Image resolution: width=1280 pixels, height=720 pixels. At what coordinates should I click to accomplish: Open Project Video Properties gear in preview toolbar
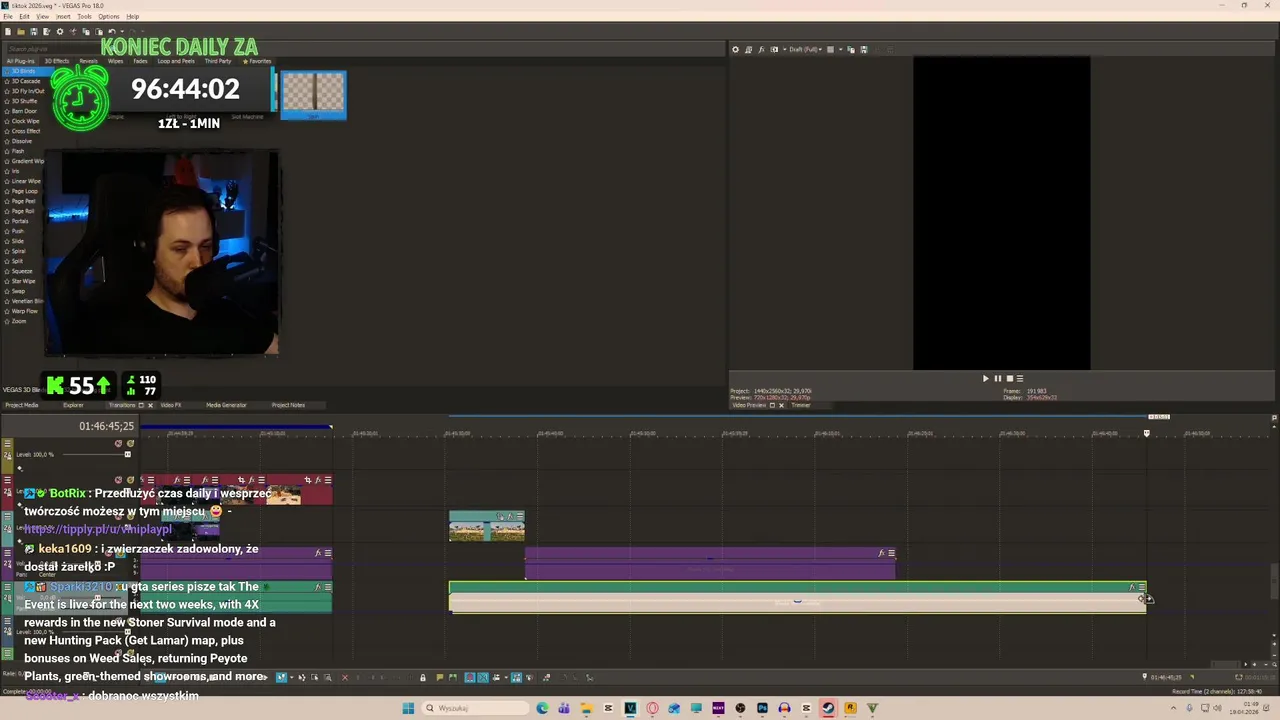735,49
